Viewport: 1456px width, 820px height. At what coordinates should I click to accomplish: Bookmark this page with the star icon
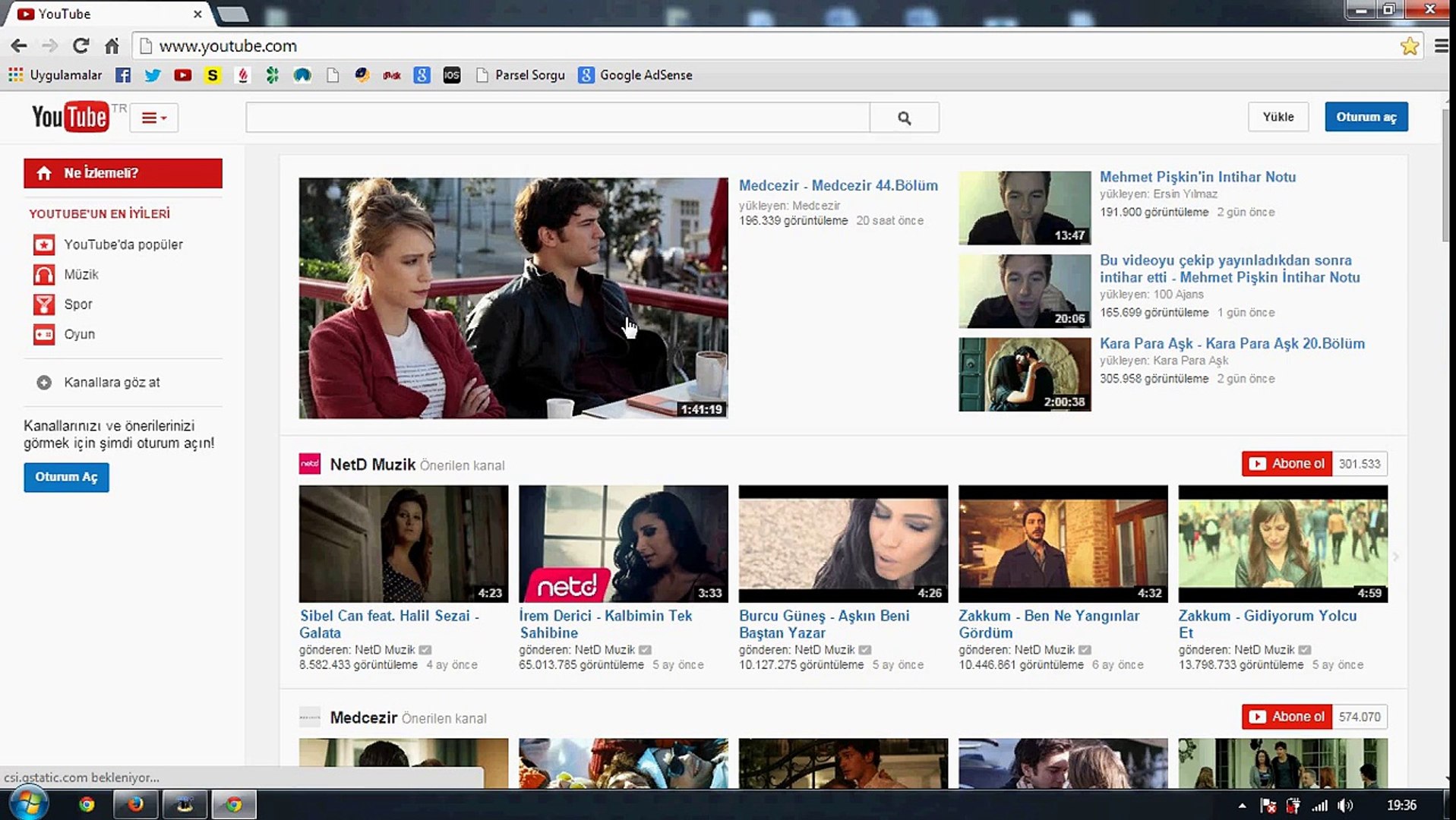pos(1409,46)
